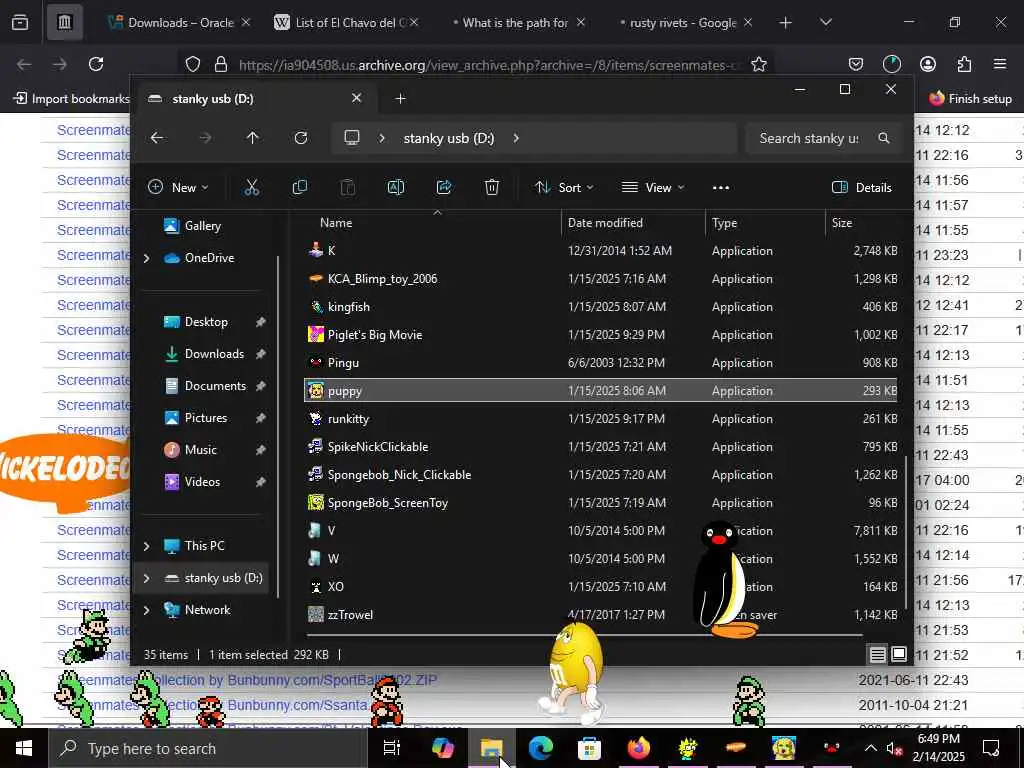Go back in File Explorer

click(x=157, y=138)
